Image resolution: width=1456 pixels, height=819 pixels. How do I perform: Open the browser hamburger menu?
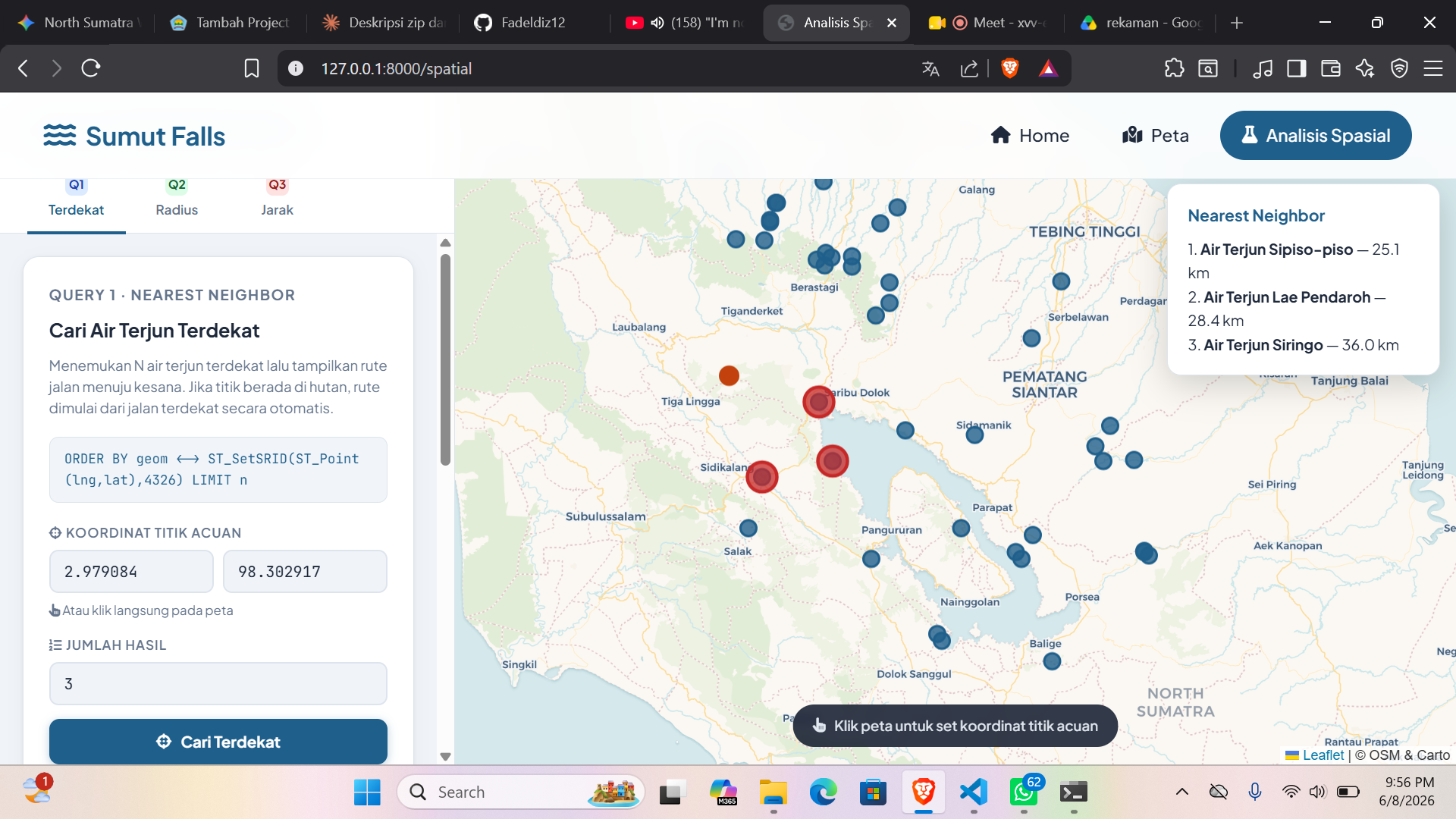[x=1432, y=69]
